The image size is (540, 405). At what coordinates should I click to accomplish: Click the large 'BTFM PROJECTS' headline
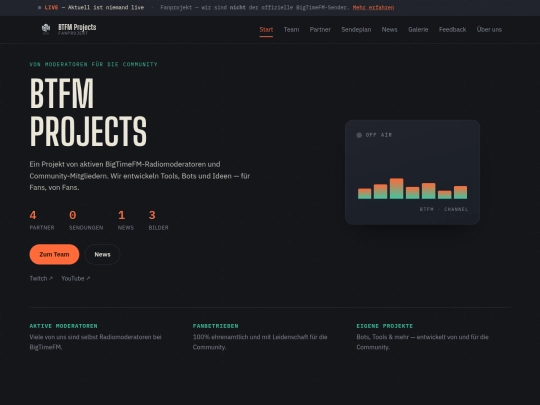coord(89,112)
